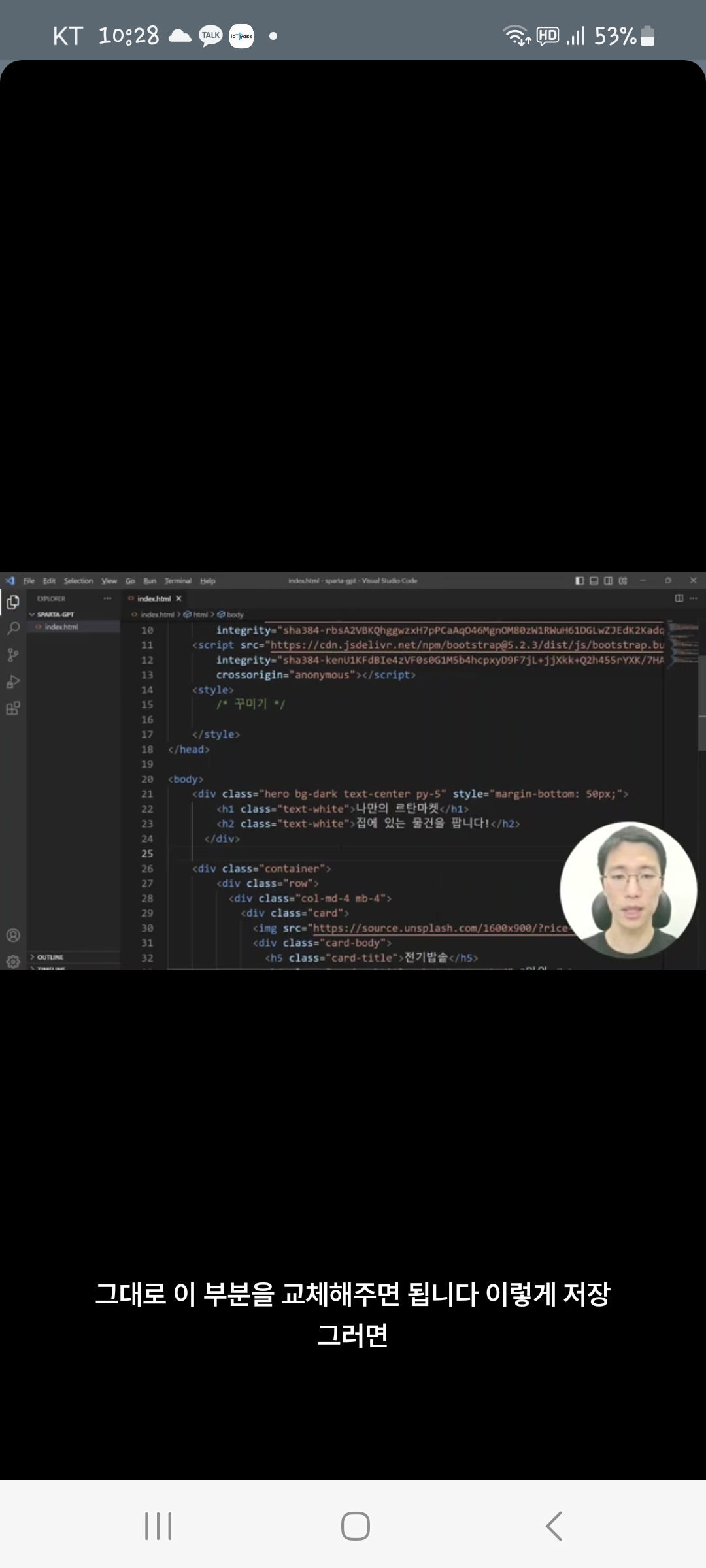Open the File menu
Image resolution: width=706 pixels, height=1568 pixels.
(29, 581)
